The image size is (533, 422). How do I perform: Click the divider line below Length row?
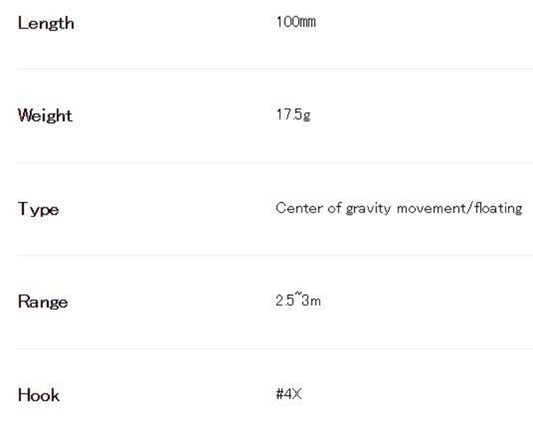(x=275, y=69)
